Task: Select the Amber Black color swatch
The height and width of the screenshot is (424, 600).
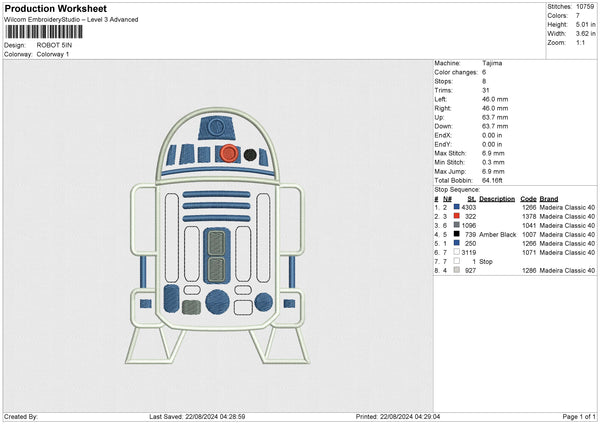Action: tap(456, 234)
